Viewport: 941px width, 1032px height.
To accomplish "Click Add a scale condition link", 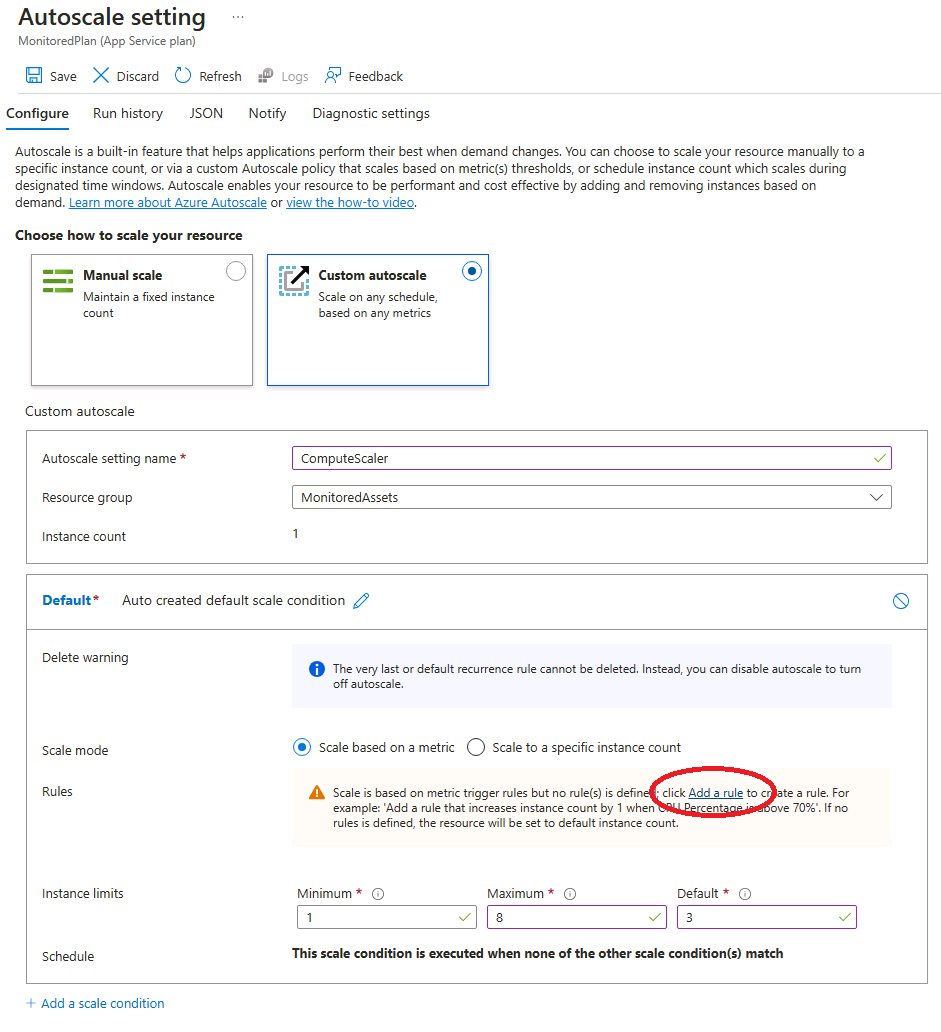I will [x=103, y=1003].
